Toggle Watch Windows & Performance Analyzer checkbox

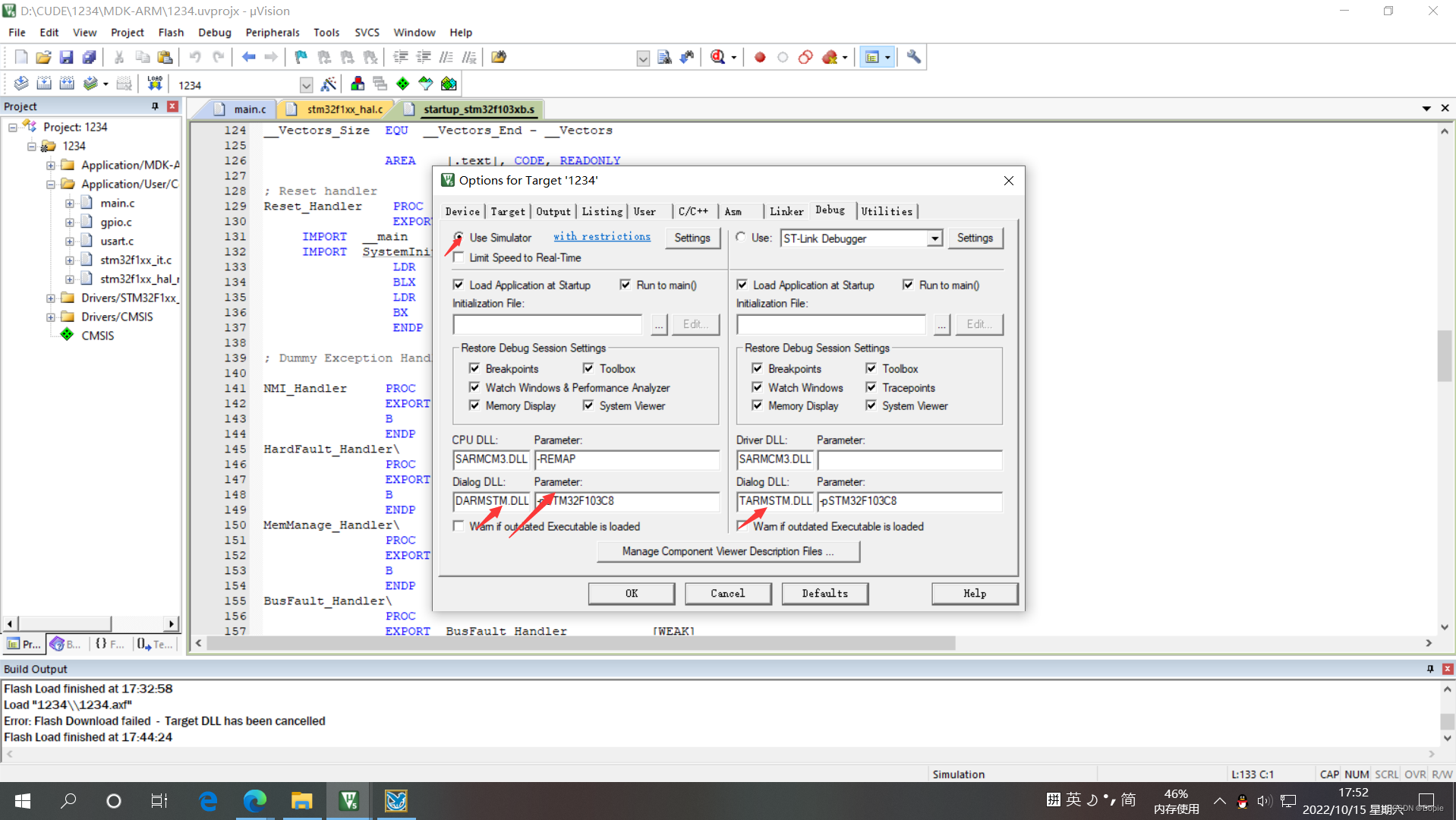tap(474, 387)
